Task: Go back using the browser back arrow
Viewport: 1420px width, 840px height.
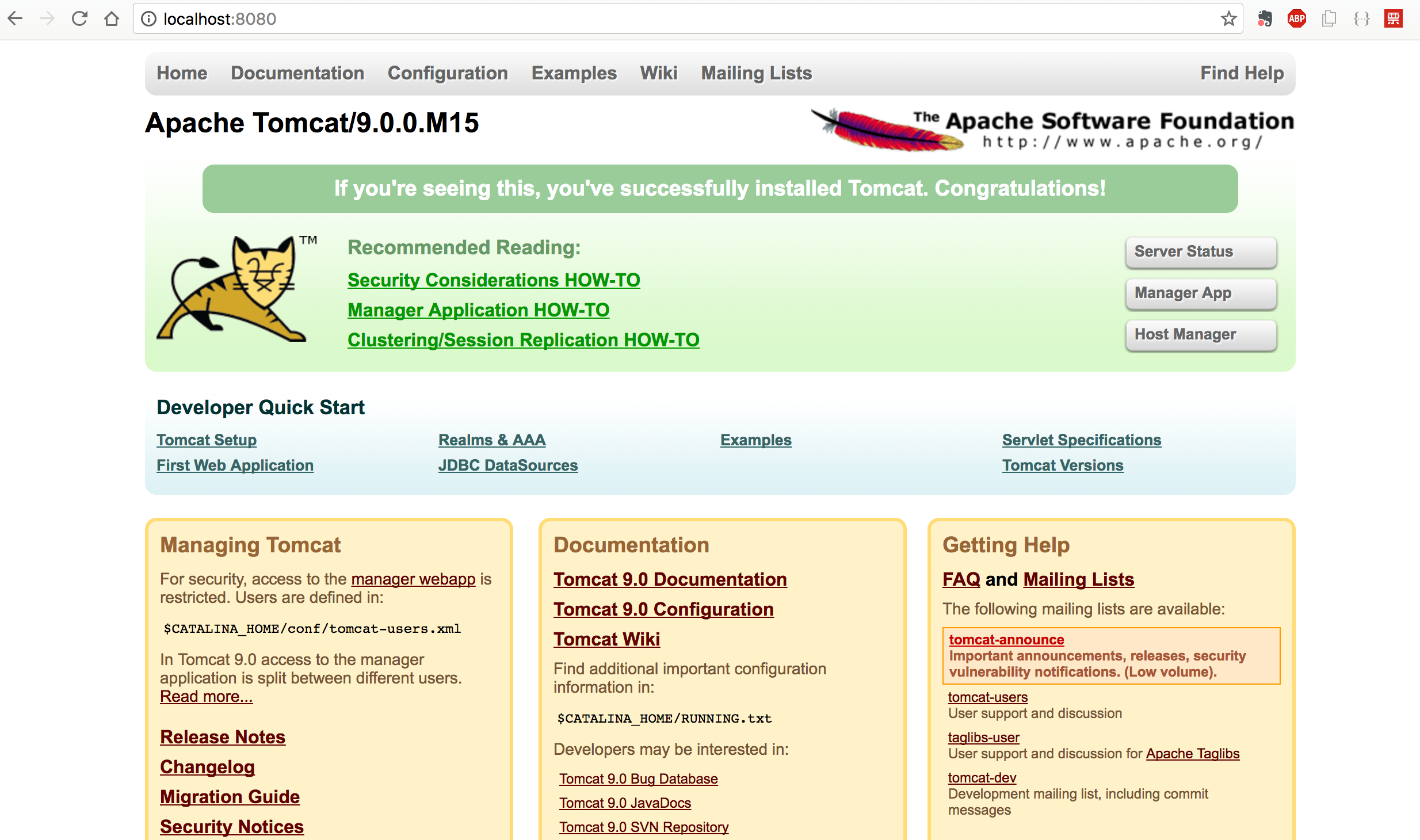Action: click(x=16, y=19)
